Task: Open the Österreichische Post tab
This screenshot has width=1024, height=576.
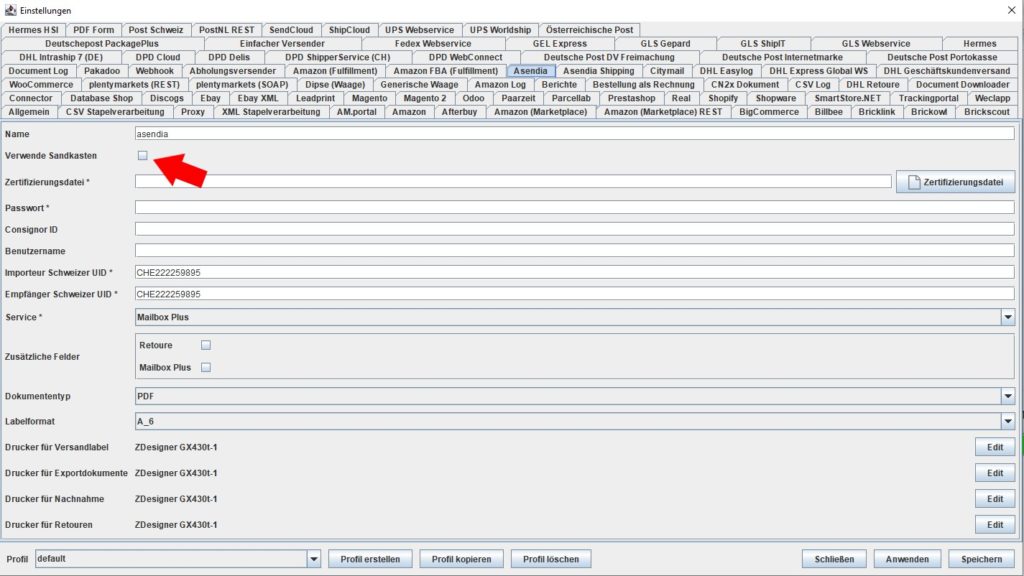Action: (589, 30)
